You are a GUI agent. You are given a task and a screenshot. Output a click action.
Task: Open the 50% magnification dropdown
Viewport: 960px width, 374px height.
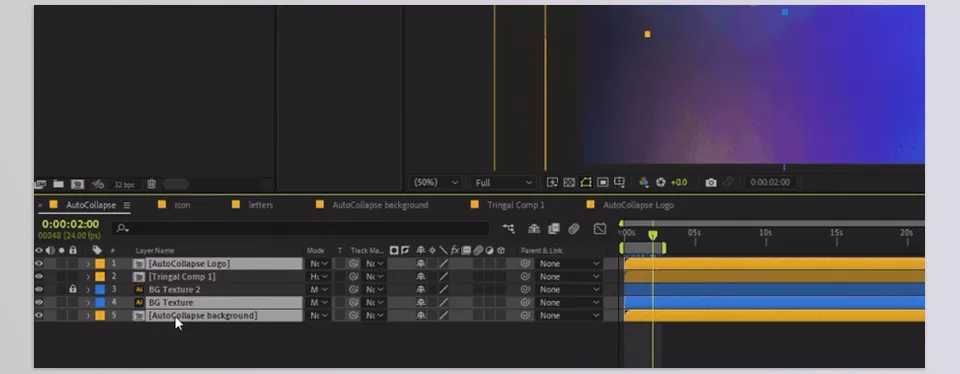click(436, 182)
